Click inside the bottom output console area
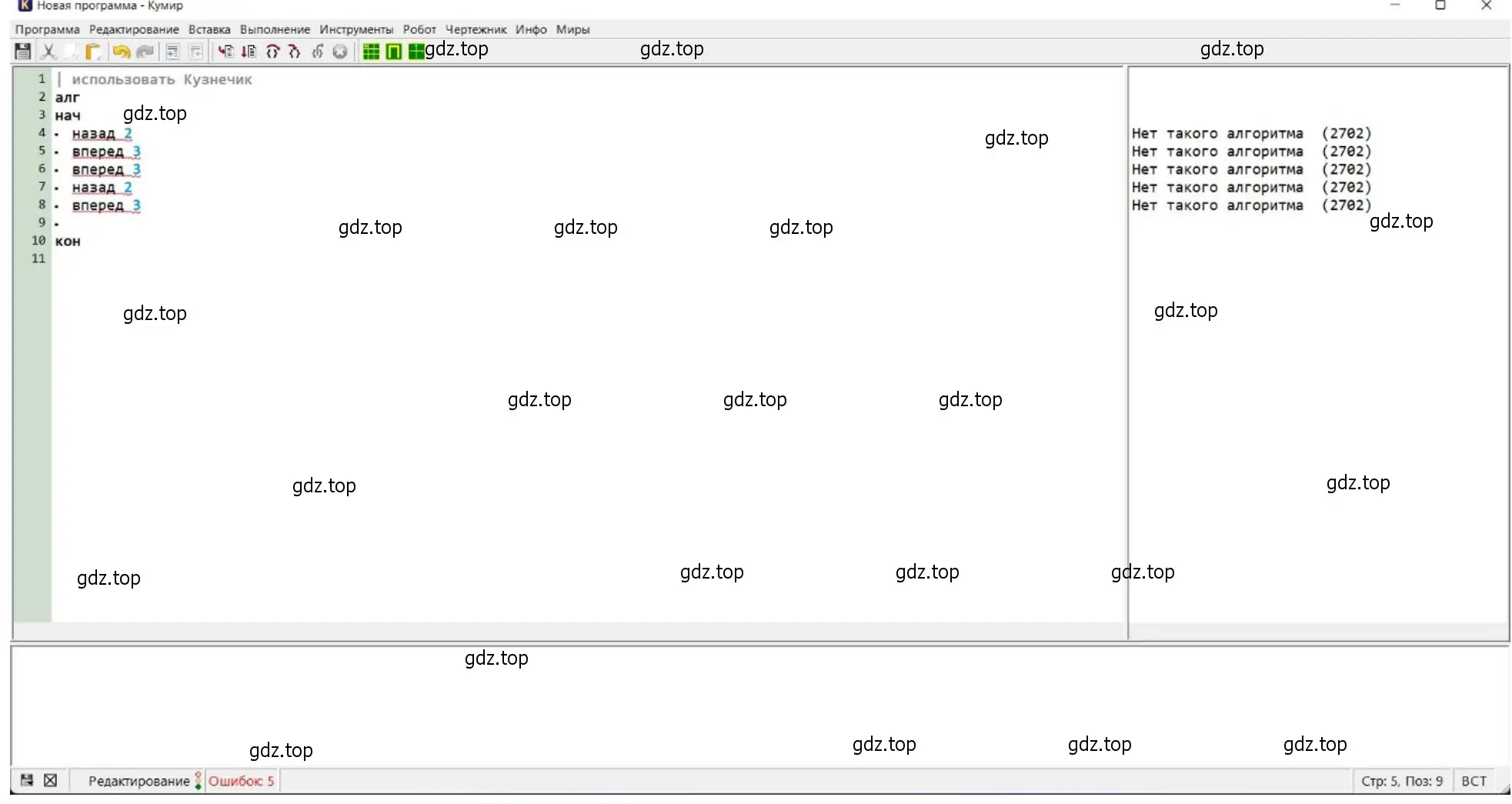Viewport: 1512px width, 804px height. click(760, 706)
